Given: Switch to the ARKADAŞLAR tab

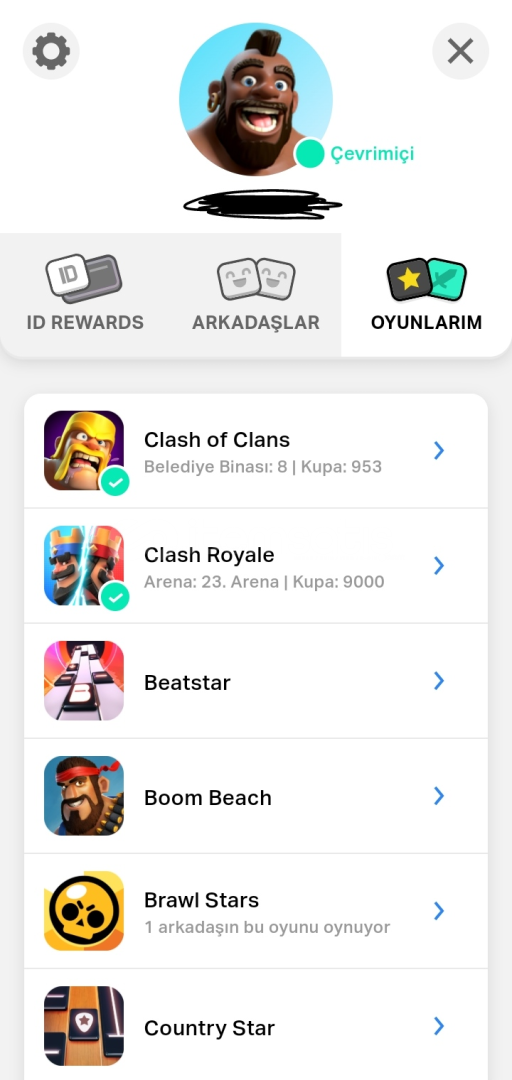Looking at the screenshot, I should [256, 294].
